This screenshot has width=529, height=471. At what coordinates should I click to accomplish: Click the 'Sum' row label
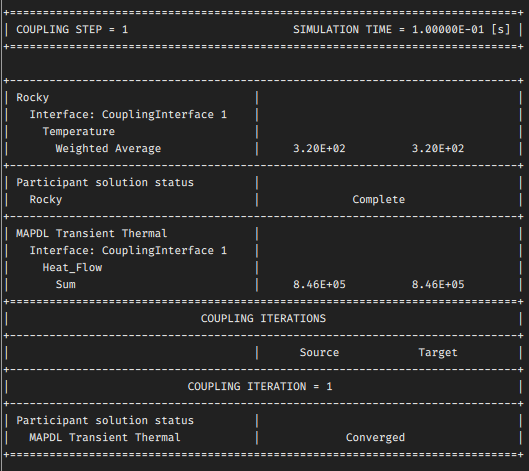click(65, 285)
